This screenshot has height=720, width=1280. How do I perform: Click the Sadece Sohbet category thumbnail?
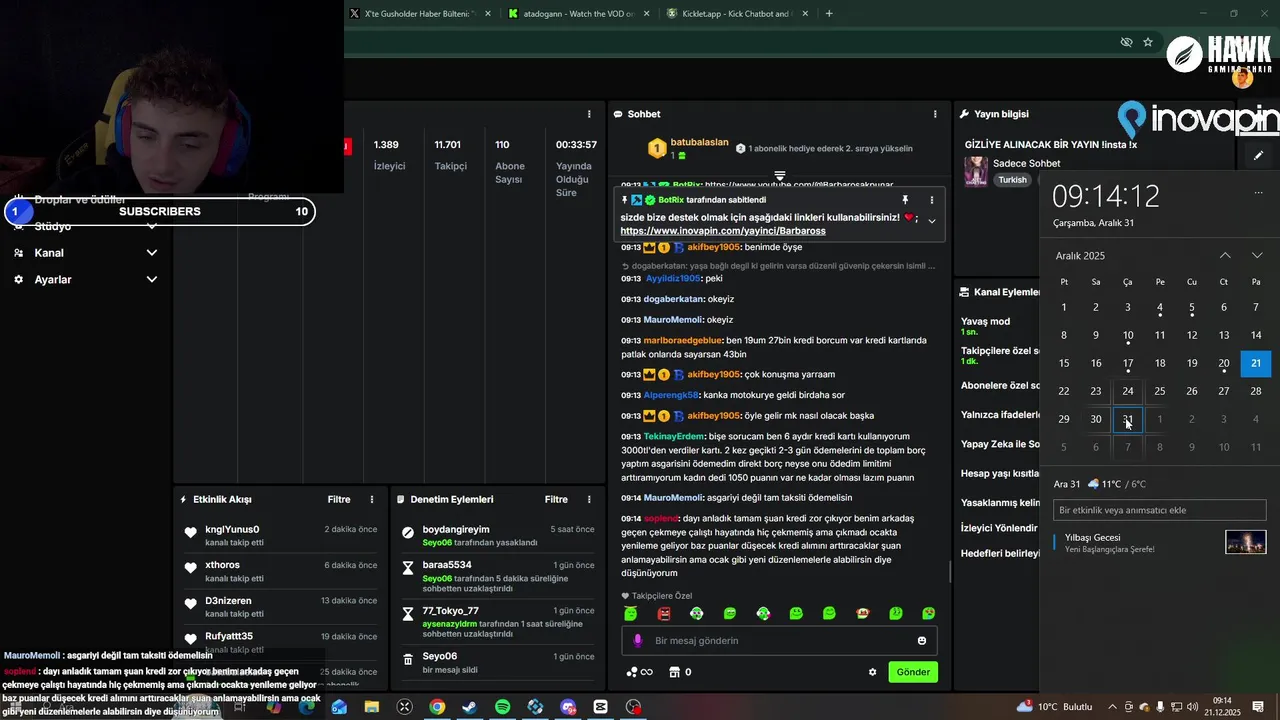point(976,171)
